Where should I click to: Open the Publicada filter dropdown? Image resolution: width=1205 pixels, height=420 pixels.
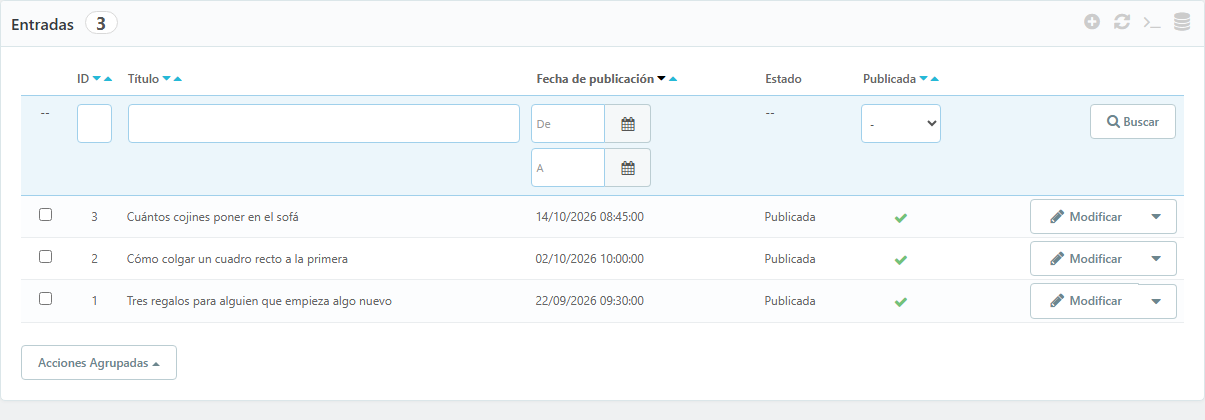tap(901, 124)
